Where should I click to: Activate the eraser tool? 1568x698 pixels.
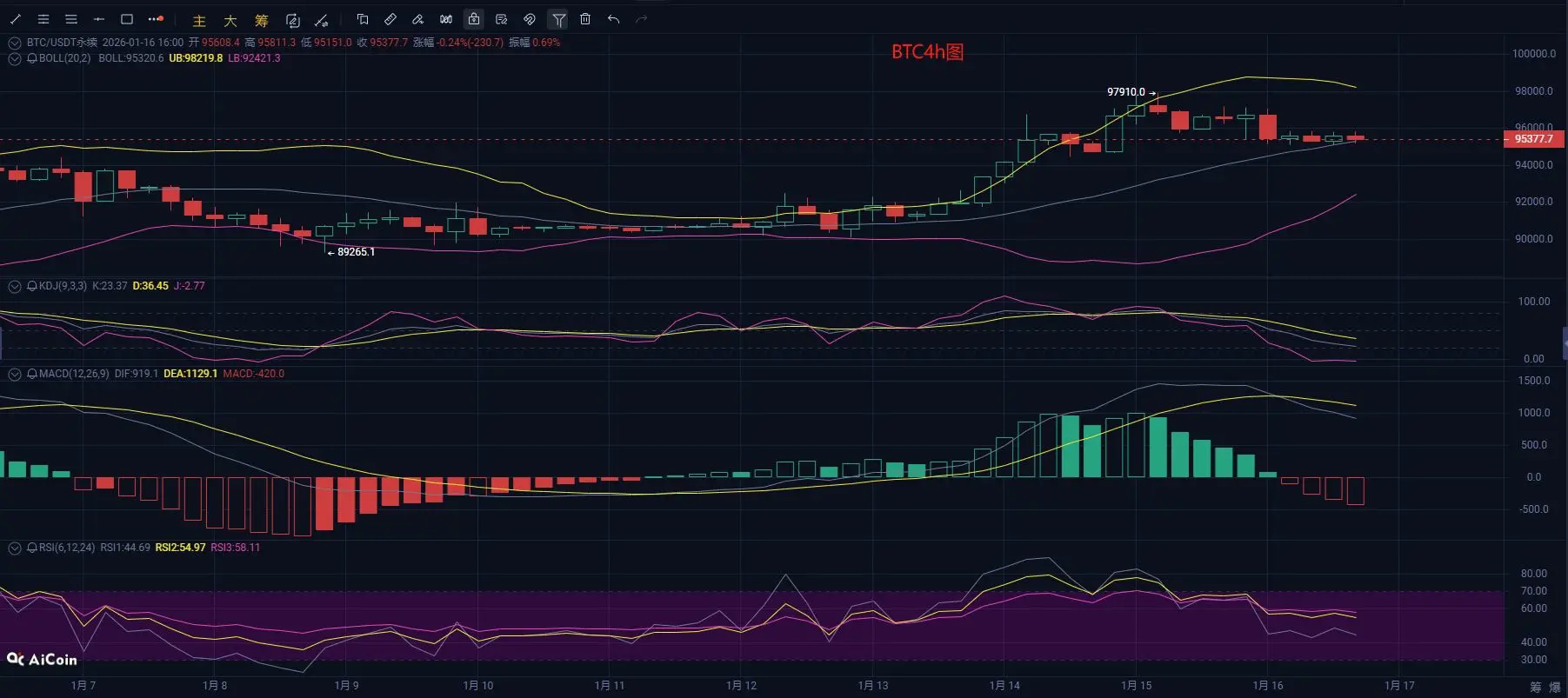(x=418, y=19)
